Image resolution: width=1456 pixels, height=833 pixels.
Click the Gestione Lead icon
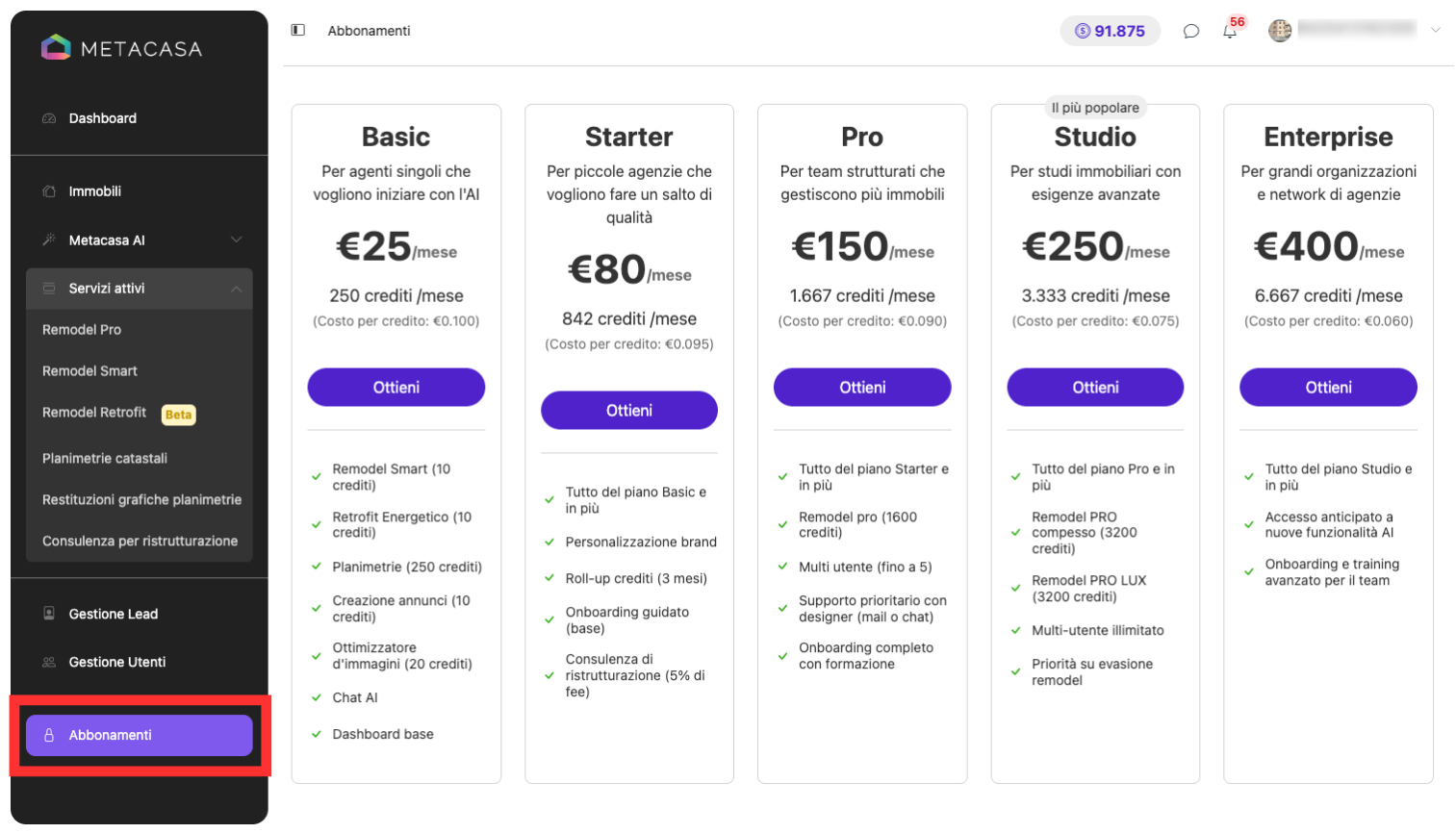click(x=49, y=614)
